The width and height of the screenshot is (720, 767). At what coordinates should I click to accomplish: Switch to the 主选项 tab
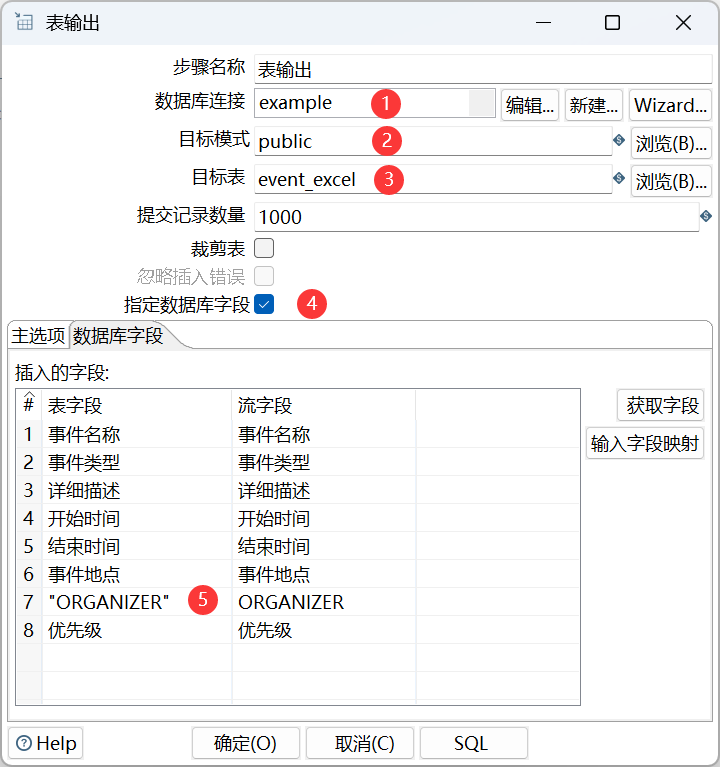coord(38,336)
